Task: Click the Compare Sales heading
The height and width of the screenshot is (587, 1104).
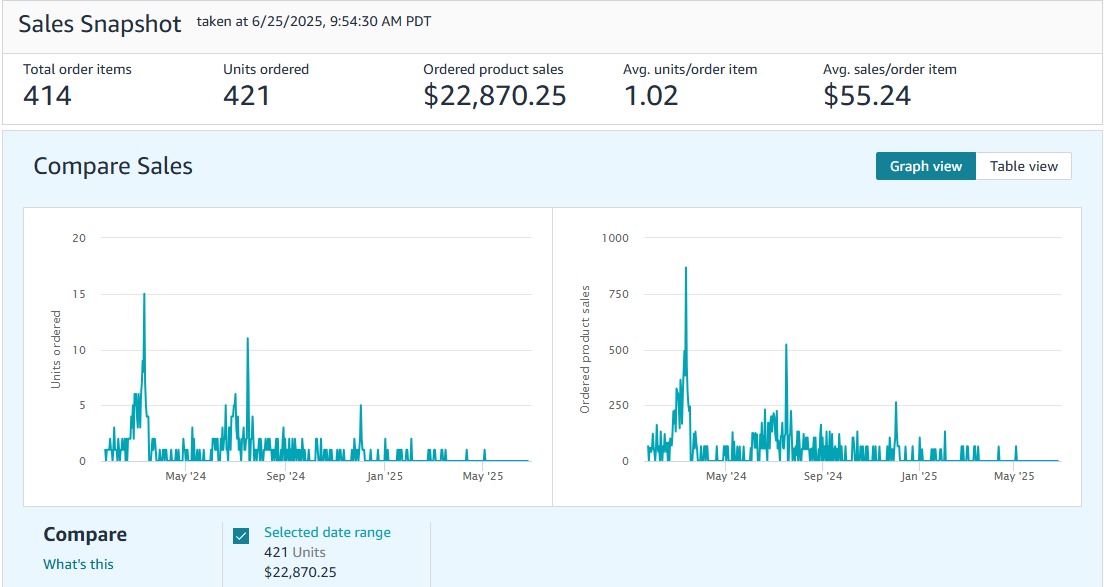Action: pos(113,166)
